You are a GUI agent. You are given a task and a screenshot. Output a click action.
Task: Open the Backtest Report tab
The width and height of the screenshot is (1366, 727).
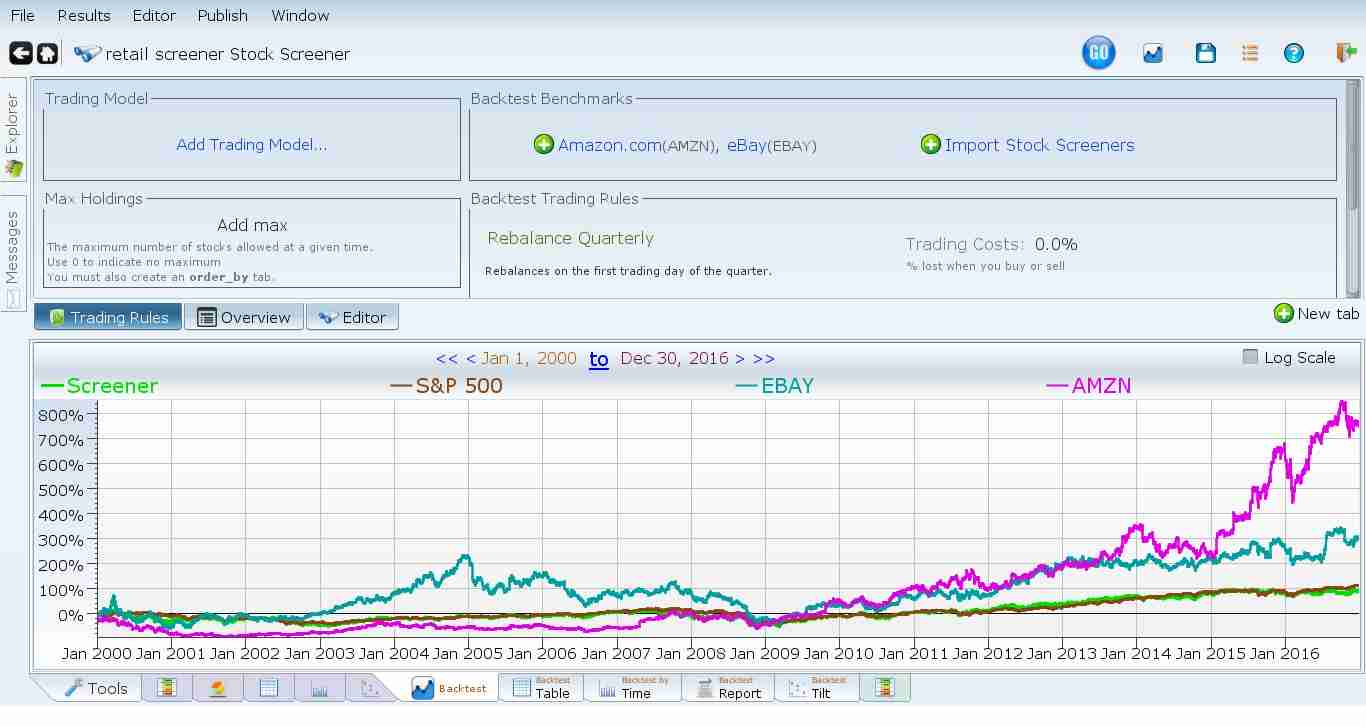pyautogui.click(x=728, y=688)
